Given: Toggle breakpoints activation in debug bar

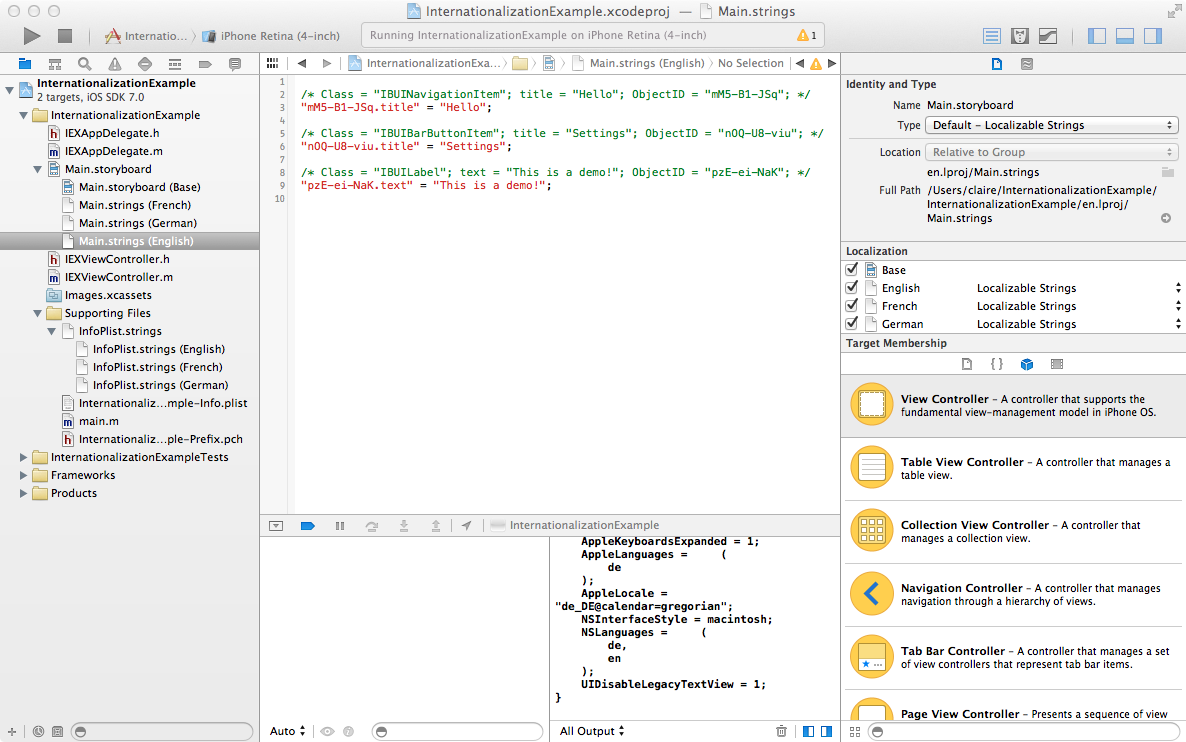Looking at the screenshot, I should [308, 526].
